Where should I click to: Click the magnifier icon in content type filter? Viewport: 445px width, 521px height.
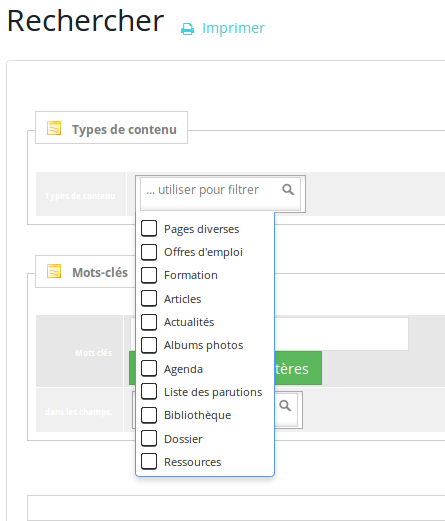[x=288, y=190]
